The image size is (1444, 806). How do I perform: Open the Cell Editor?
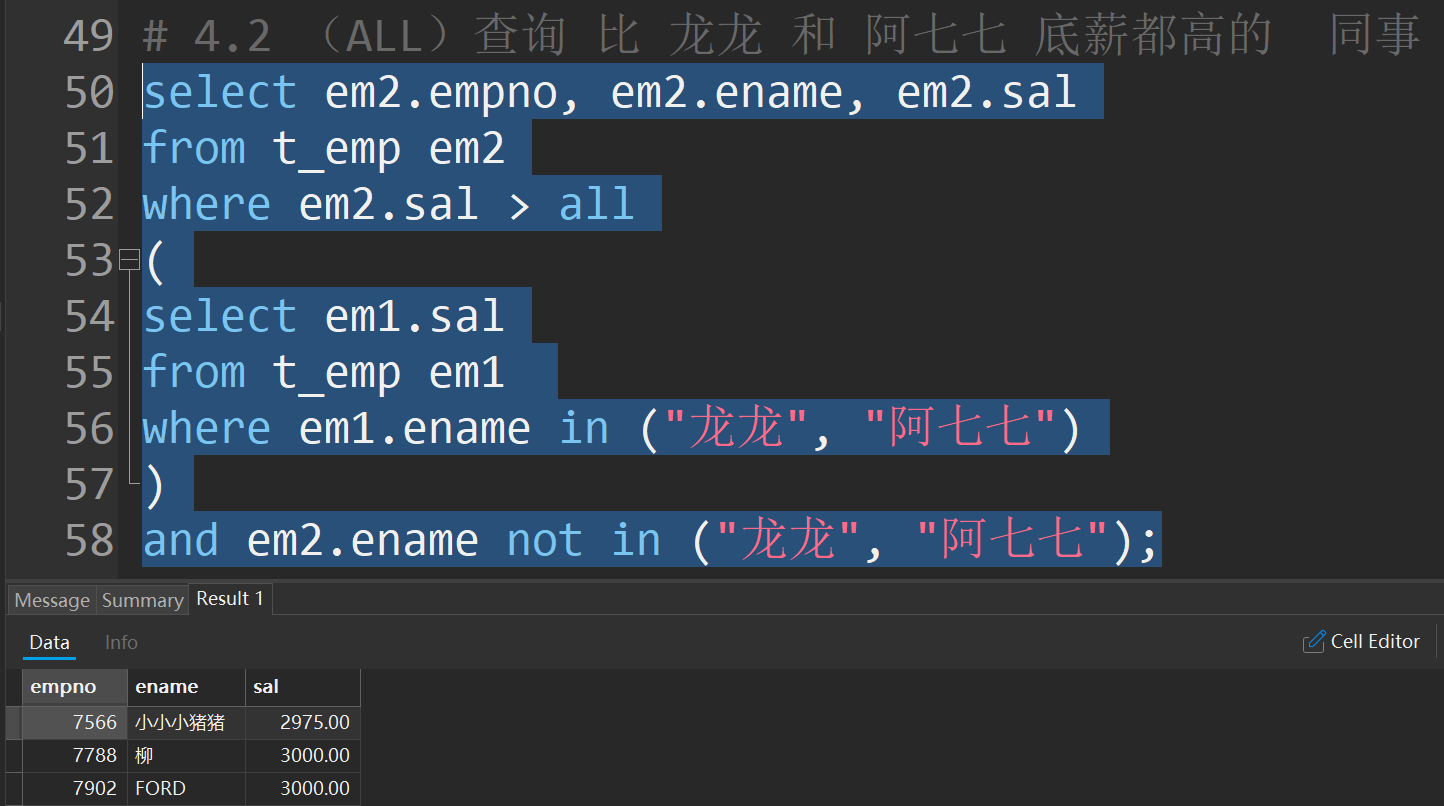pos(1361,642)
